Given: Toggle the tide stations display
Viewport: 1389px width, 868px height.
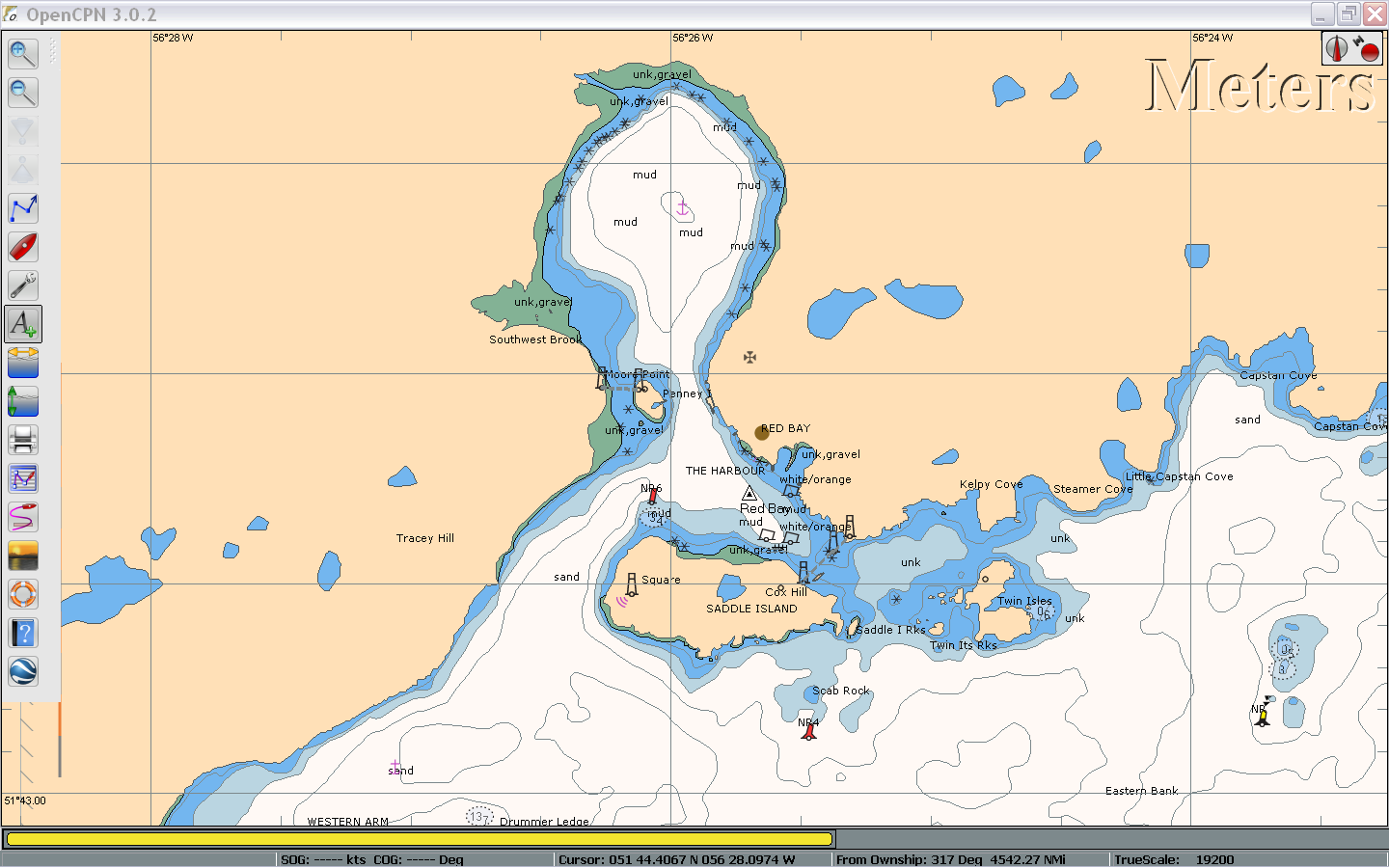Looking at the screenshot, I should [23, 401].
